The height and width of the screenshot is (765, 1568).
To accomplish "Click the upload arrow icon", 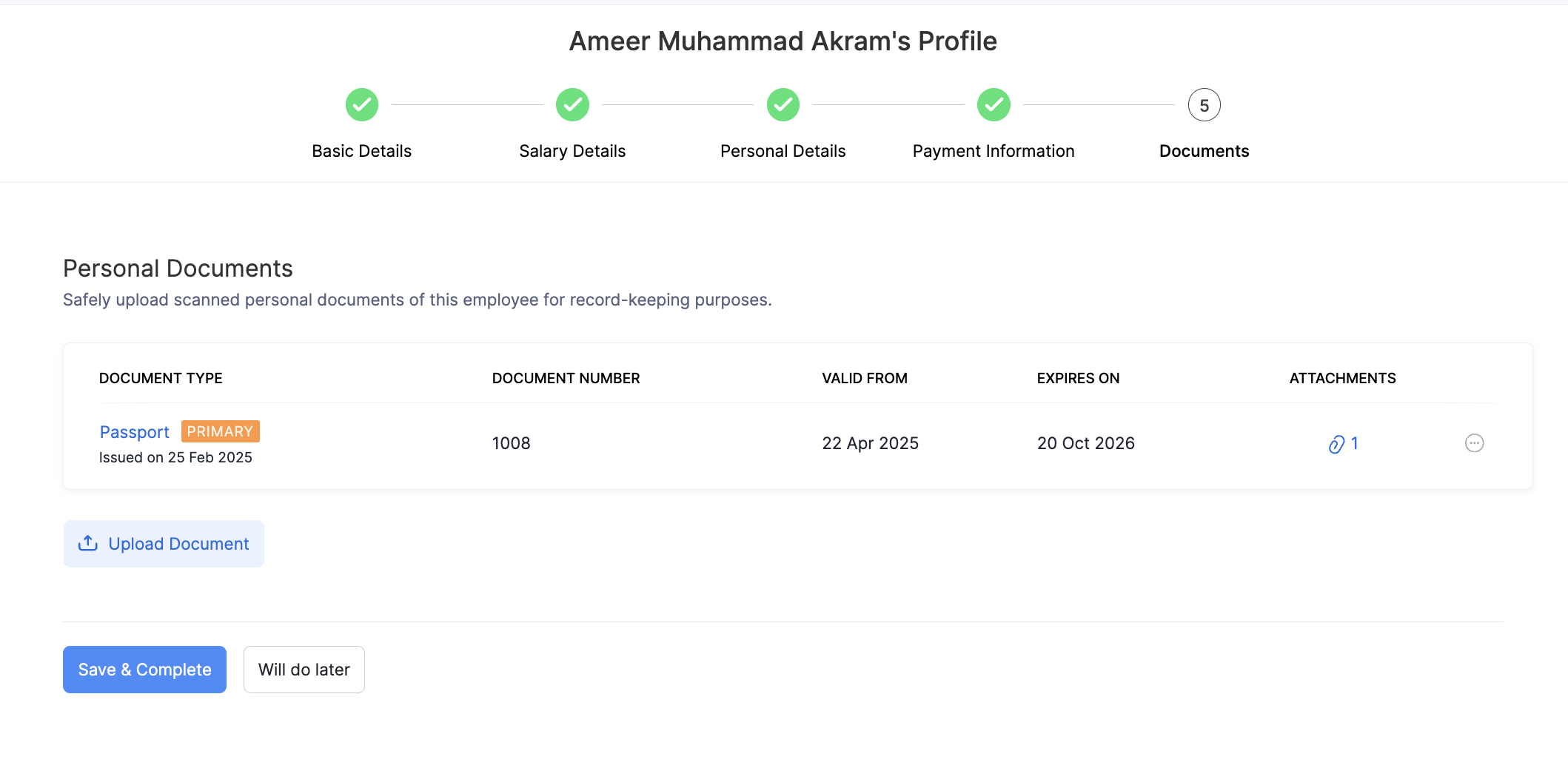I will point(88,543).
